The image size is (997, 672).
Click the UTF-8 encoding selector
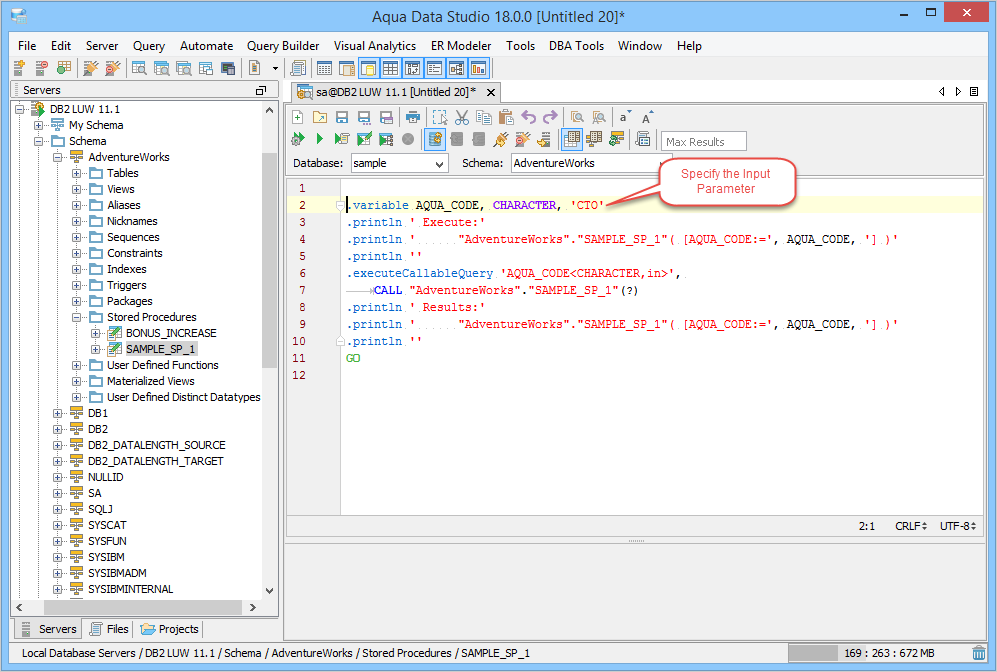957,526
